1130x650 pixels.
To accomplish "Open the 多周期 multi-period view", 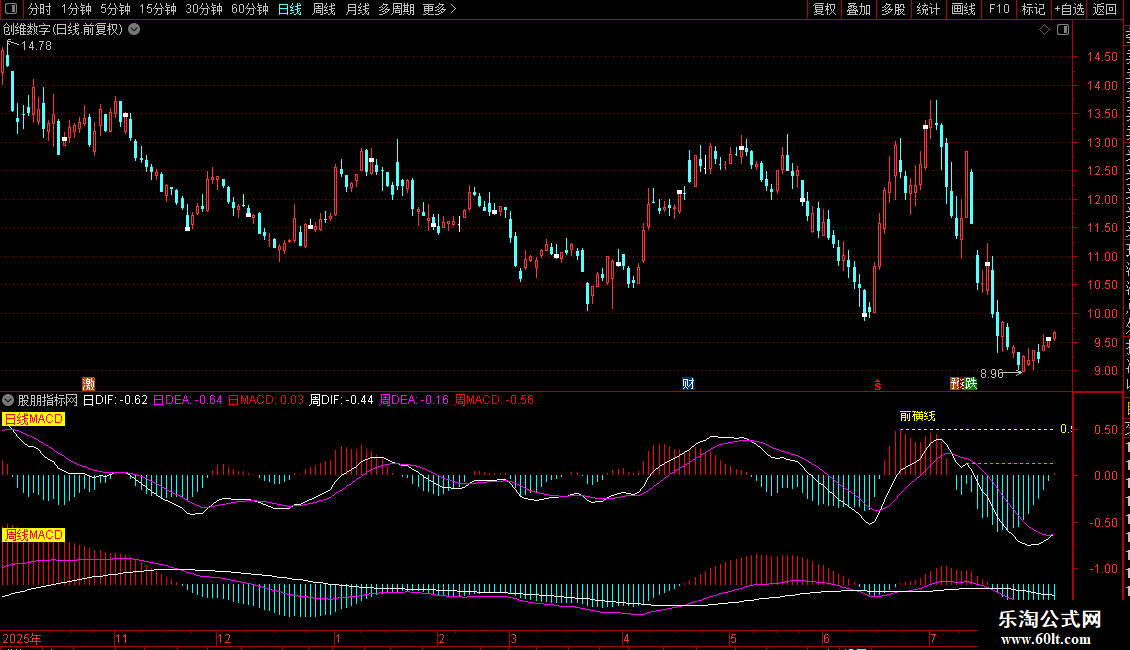I will (396, 9).
